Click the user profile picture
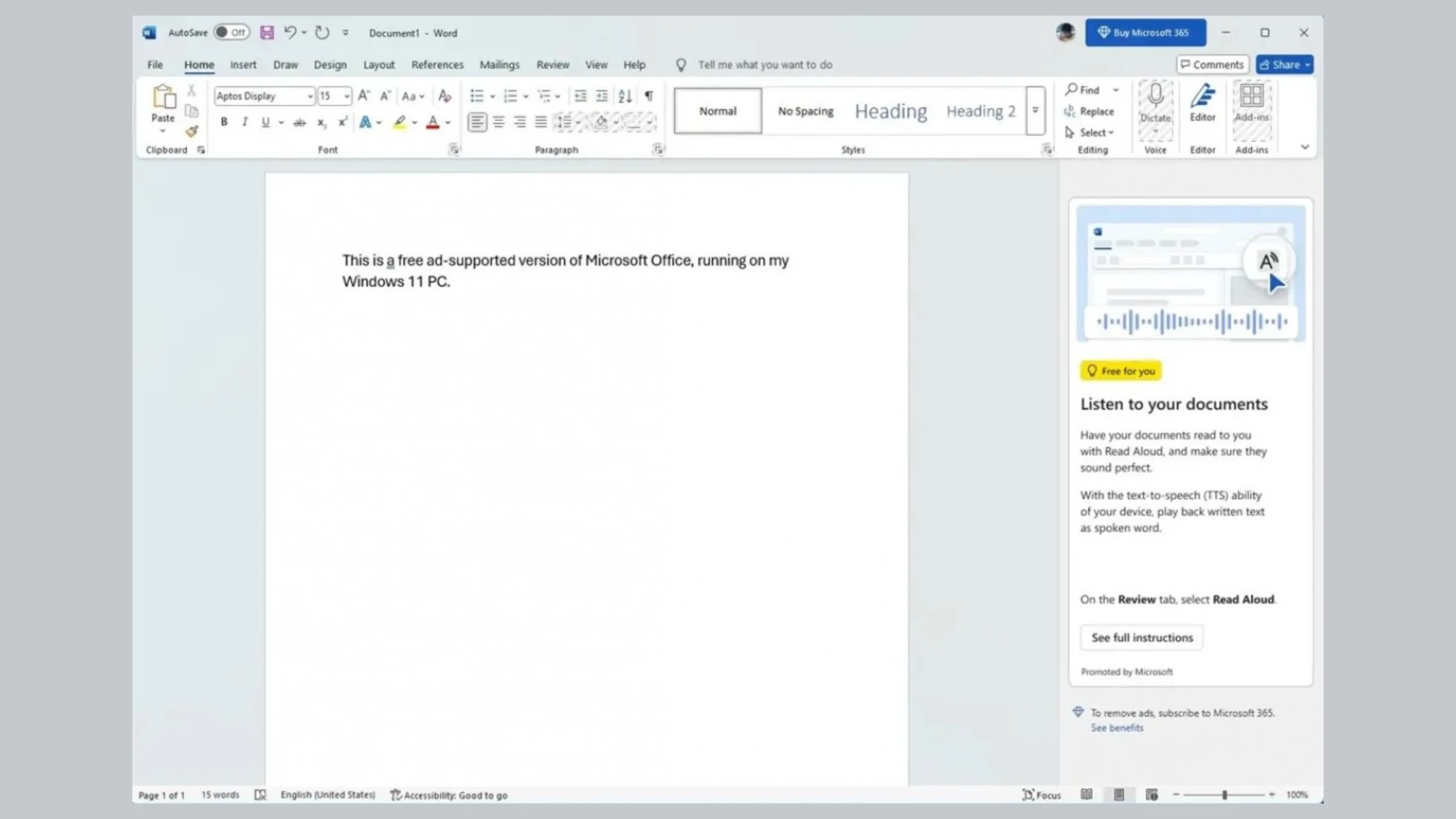Screen dimensions: 1456x819 1066,32
